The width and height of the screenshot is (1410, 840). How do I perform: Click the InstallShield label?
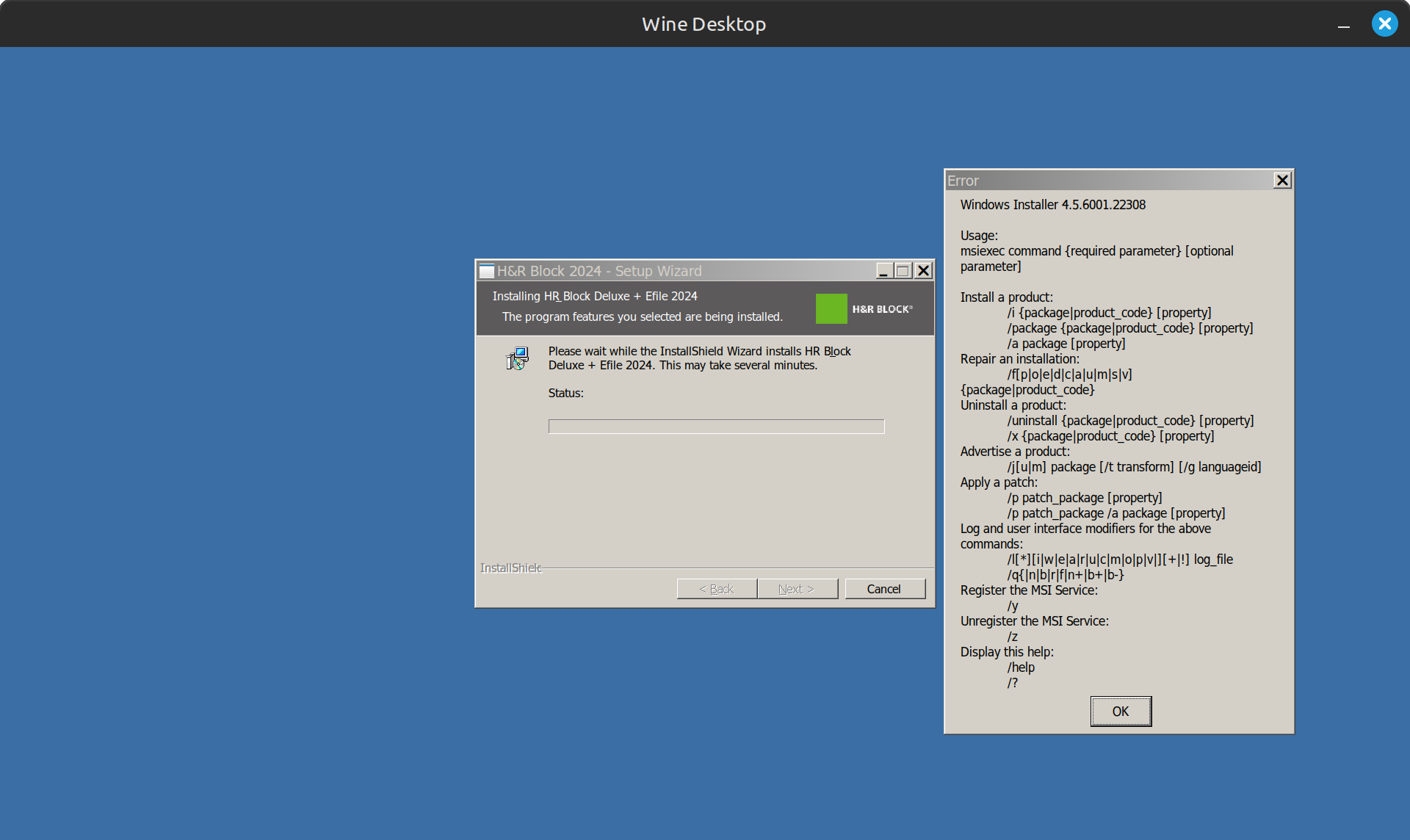coord(511,568)
